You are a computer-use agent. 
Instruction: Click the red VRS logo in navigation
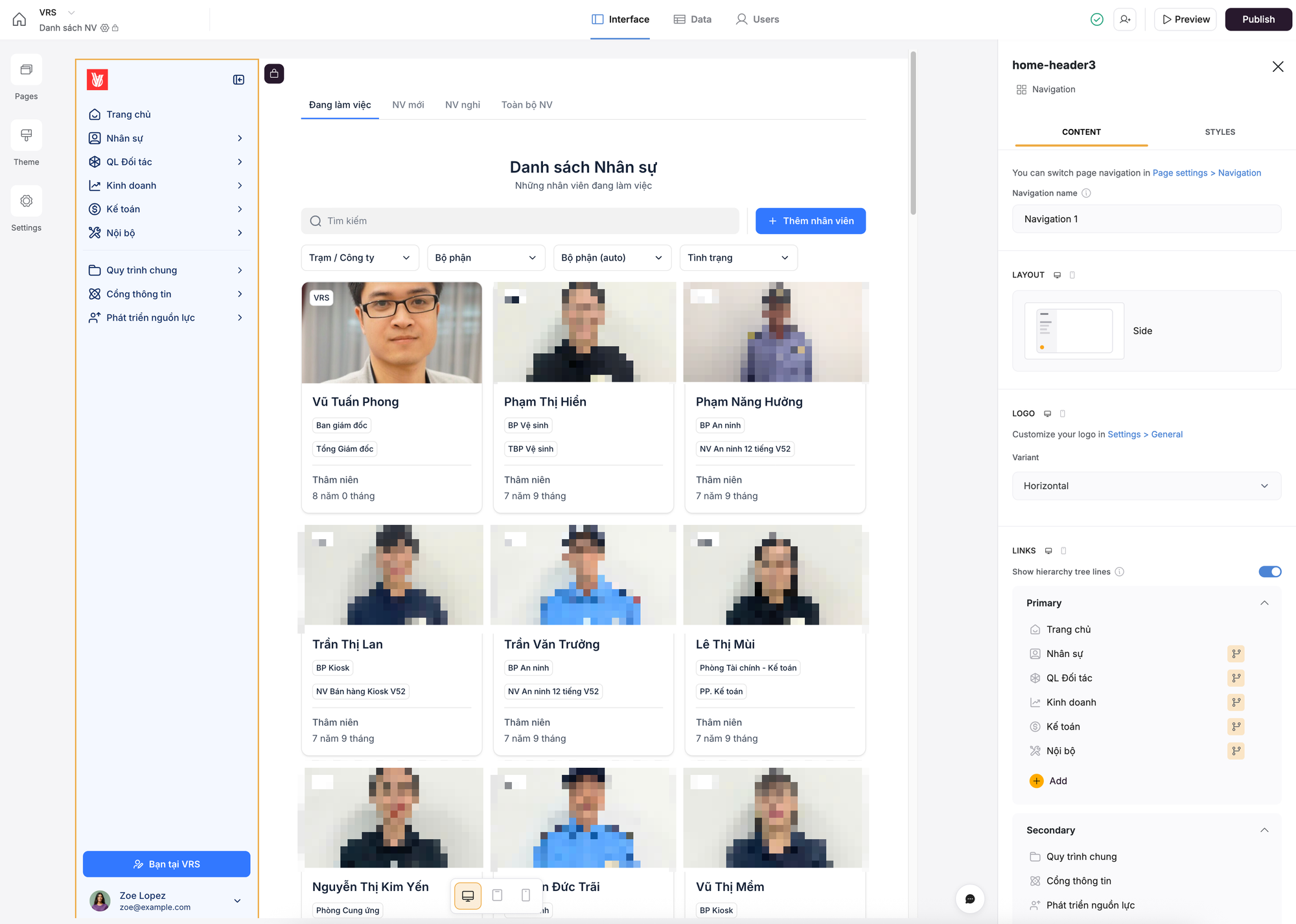pyautogui.click(x=97, y=80)
